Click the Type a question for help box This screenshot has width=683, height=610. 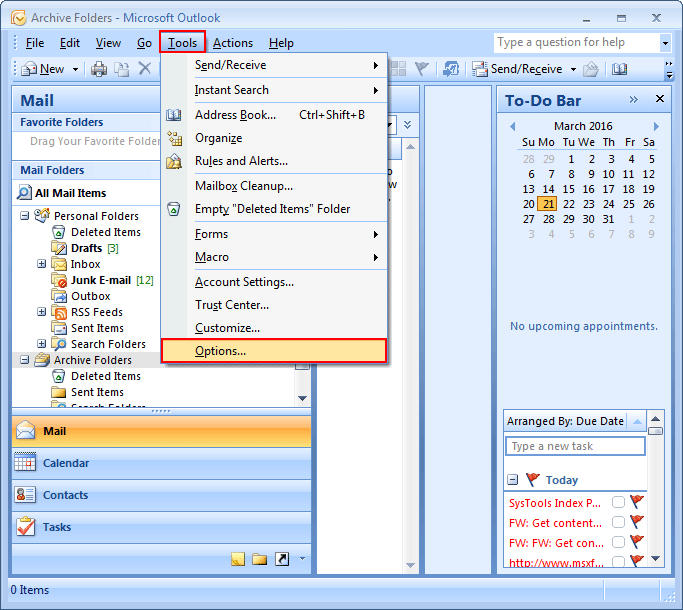tap(577, 43)
